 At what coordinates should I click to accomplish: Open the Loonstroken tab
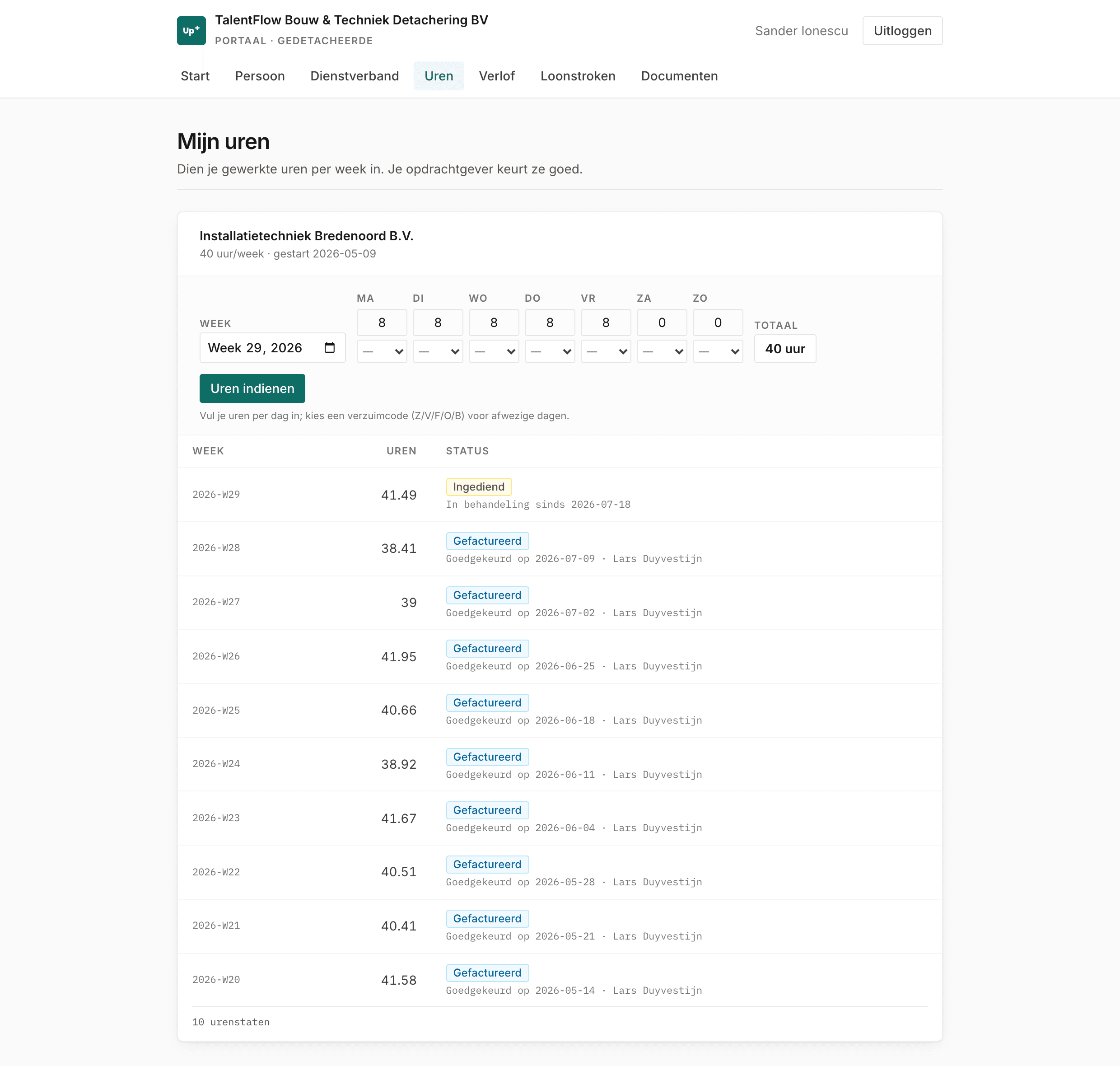pos(578,76)
